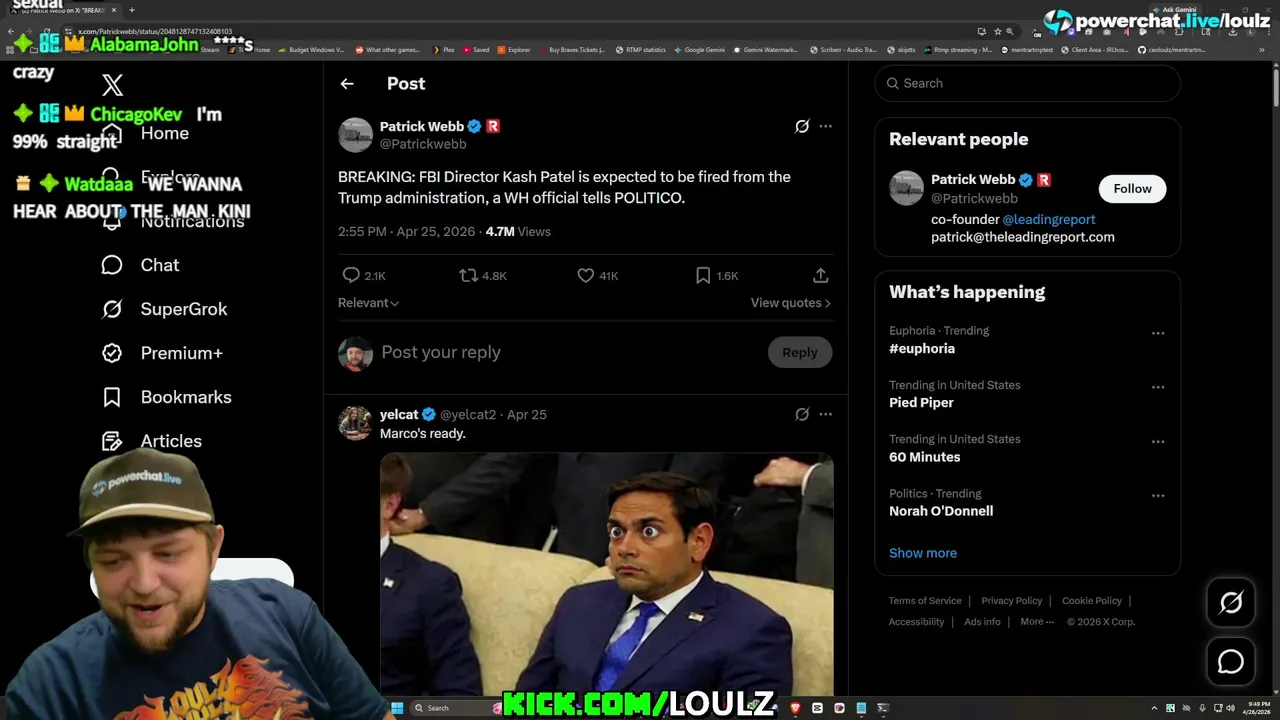Open the image in yelcat's reply

606,573
